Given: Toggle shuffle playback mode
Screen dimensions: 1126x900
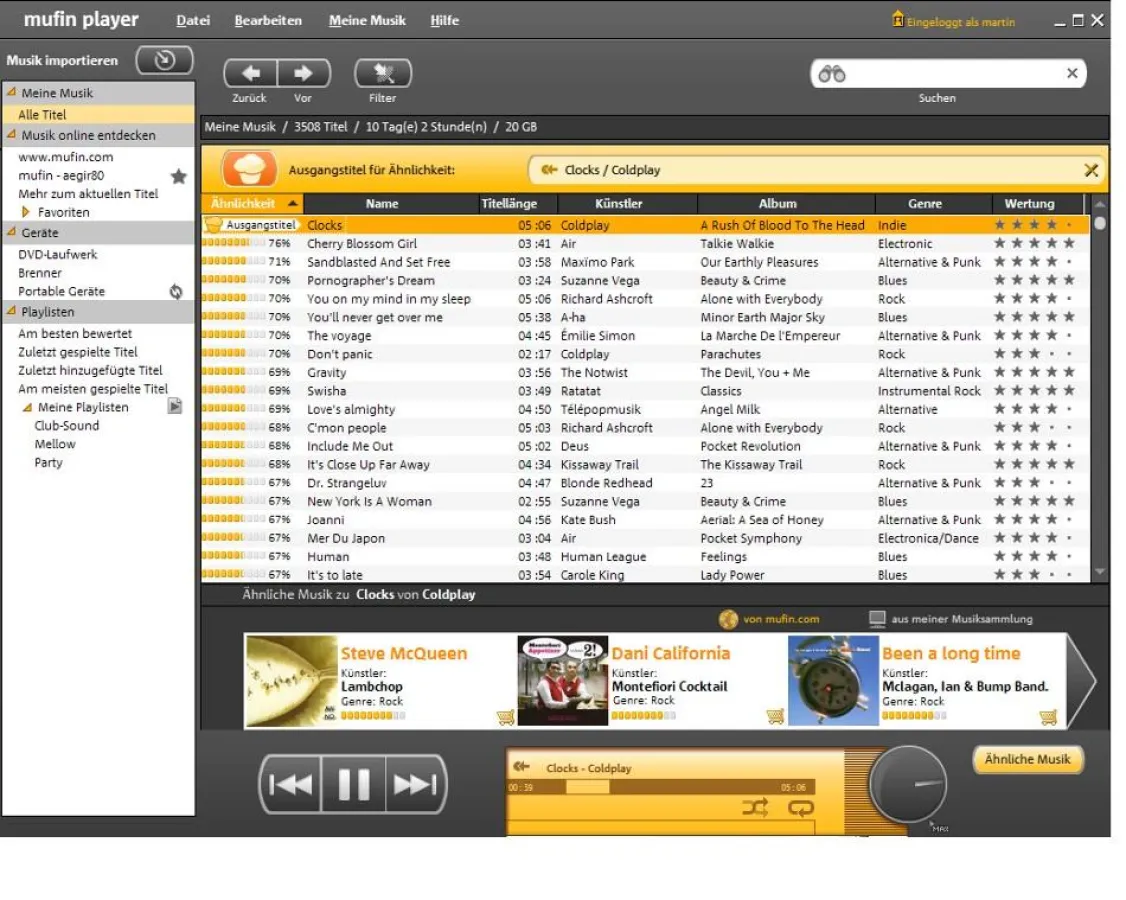Looking at the screenshot, I should 755,806.
